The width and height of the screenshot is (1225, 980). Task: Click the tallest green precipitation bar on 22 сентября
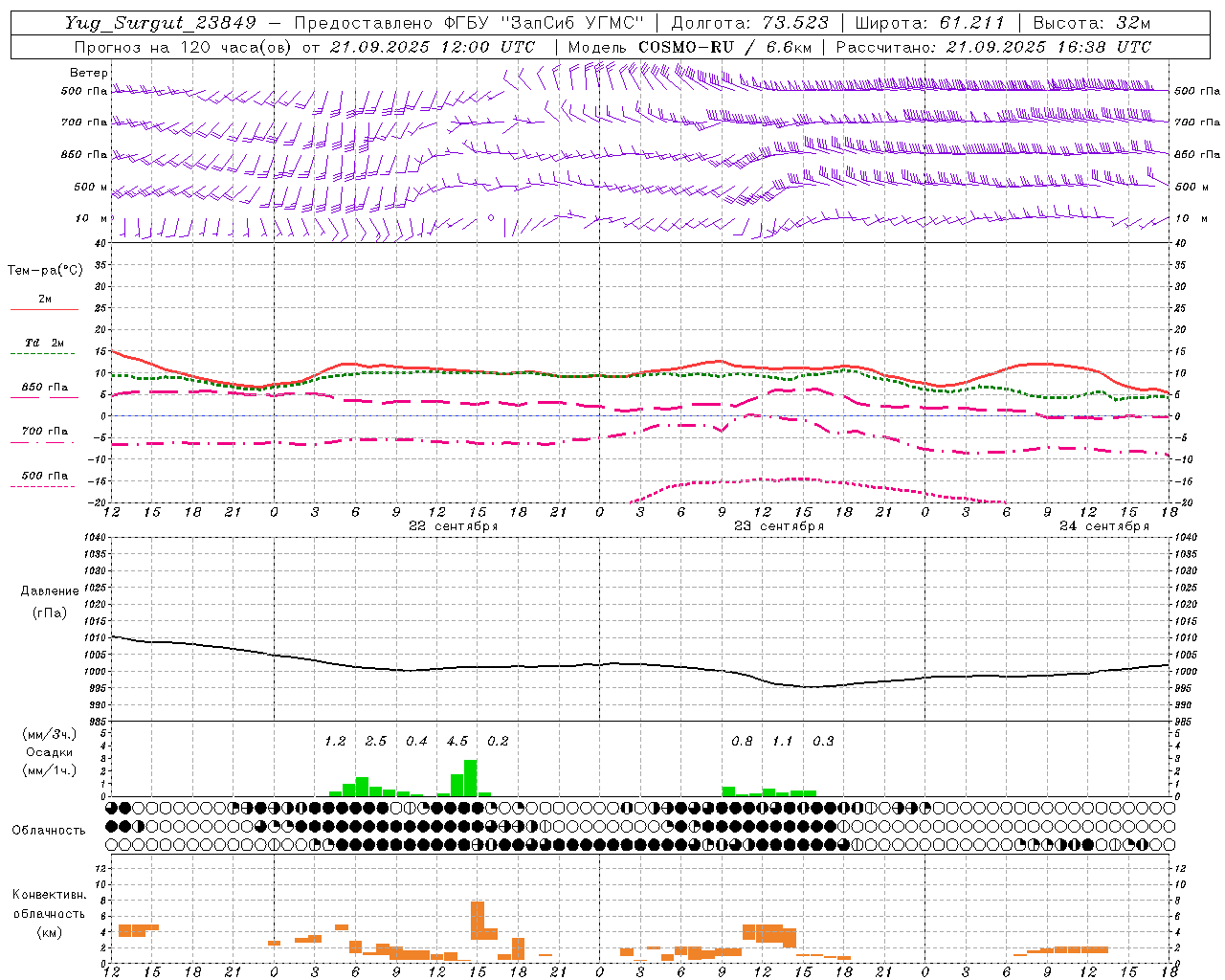[x=471, y=778]
